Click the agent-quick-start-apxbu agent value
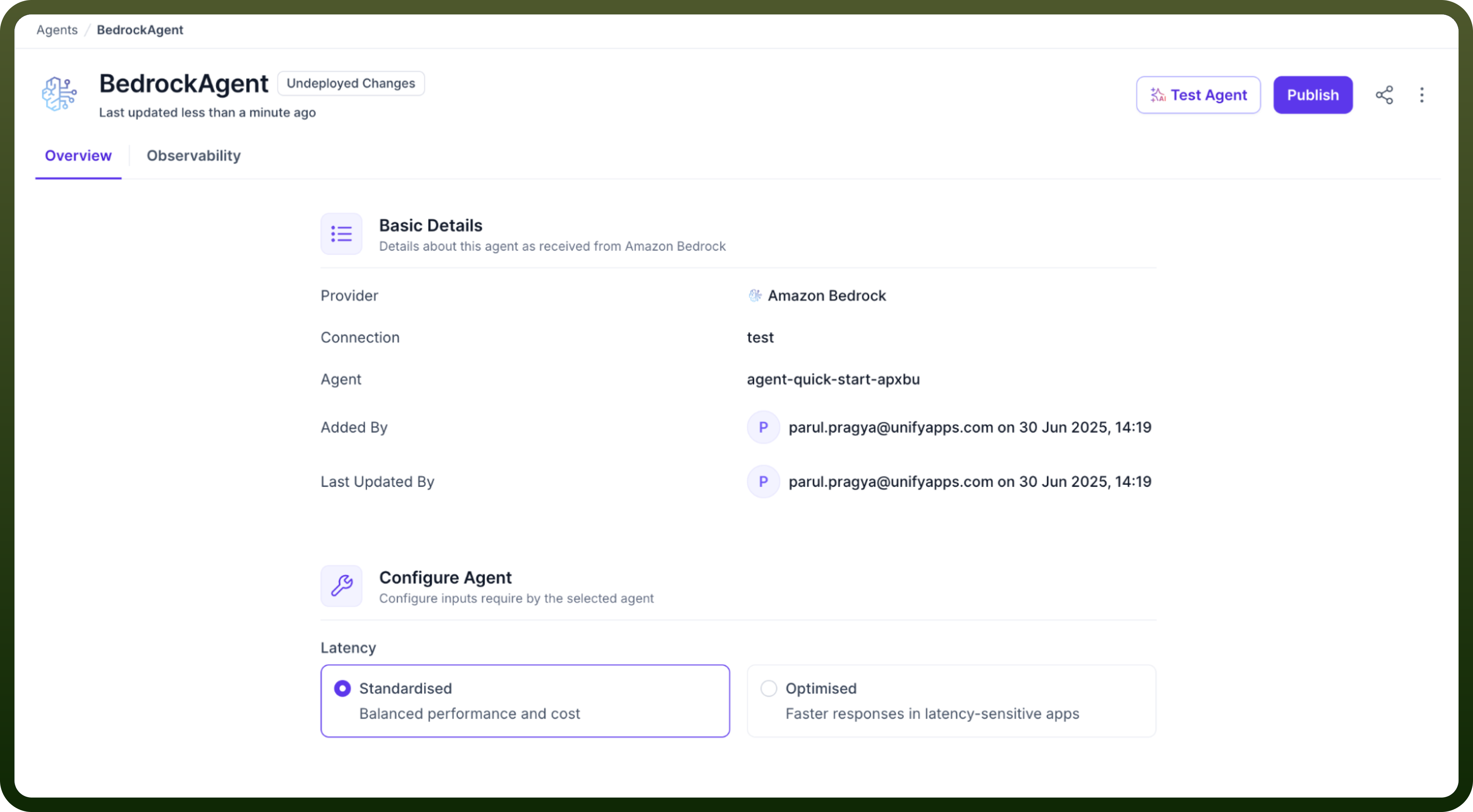The image size is (1473, 812). pos(833,379)
